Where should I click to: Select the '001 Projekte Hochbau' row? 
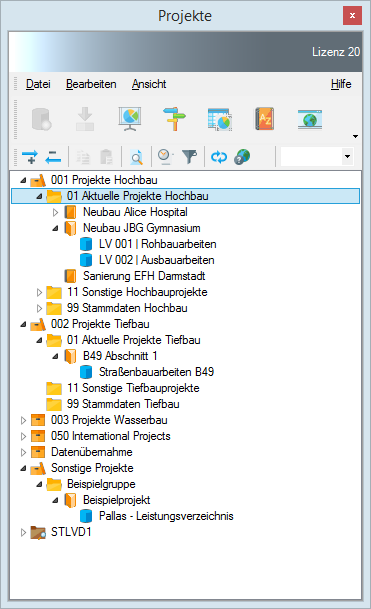coord(104,180)
